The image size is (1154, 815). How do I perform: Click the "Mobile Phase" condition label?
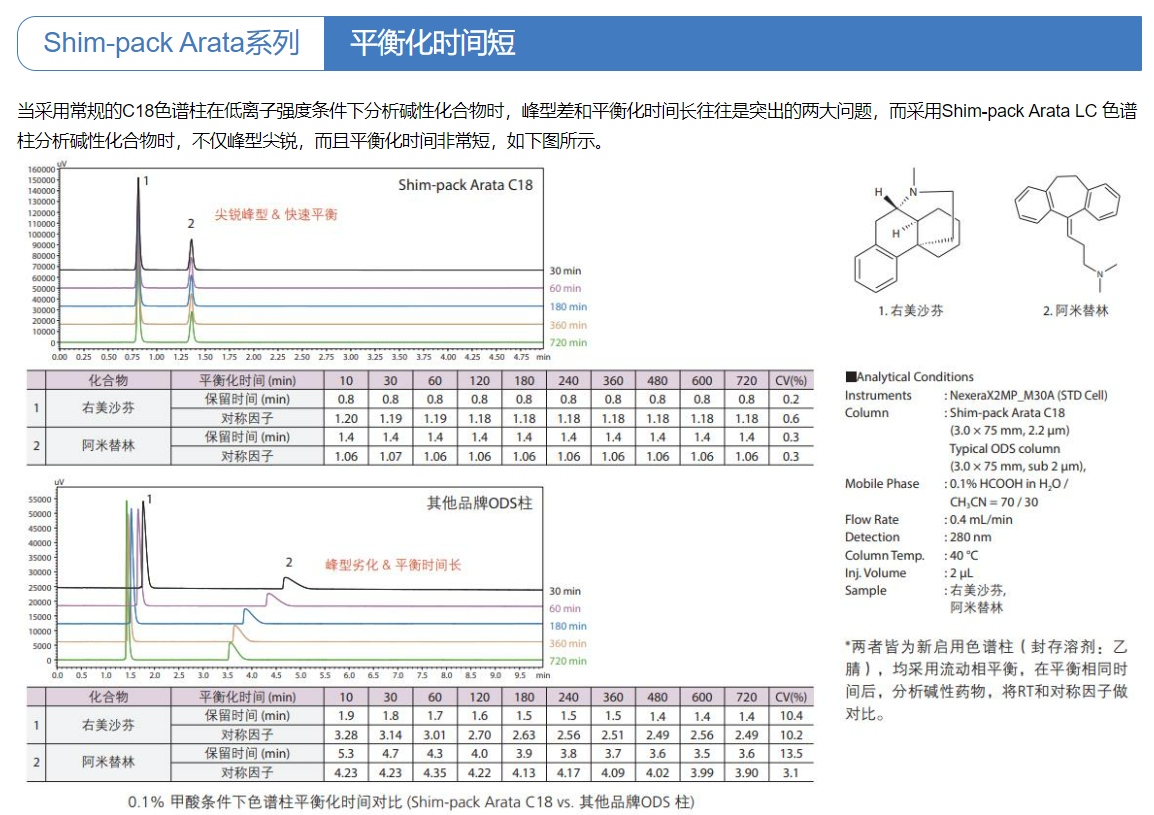click(881, 484)
